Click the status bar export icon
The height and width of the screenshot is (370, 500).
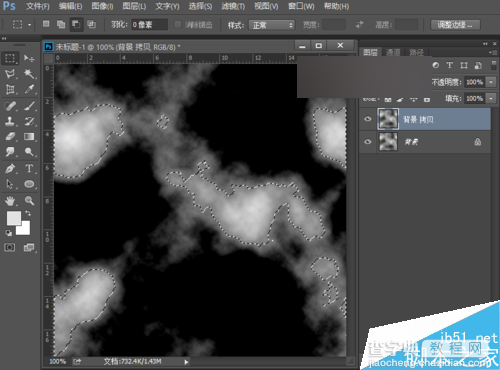coord(77,361)
